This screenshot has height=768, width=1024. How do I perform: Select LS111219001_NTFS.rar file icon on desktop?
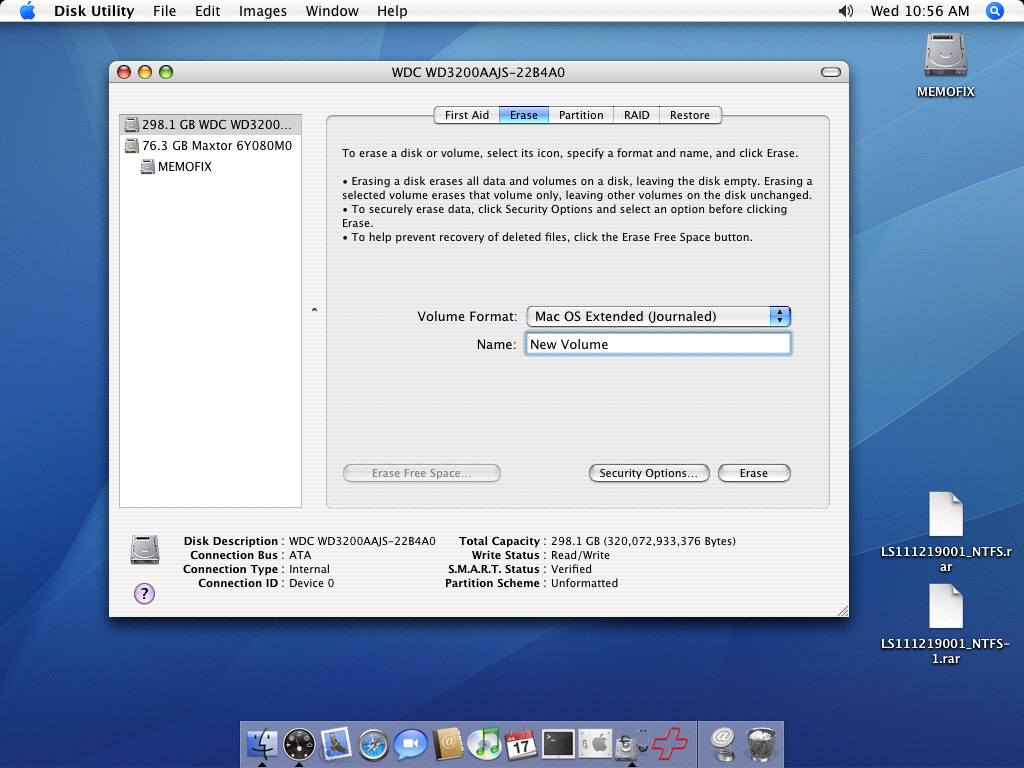[946, 514]
